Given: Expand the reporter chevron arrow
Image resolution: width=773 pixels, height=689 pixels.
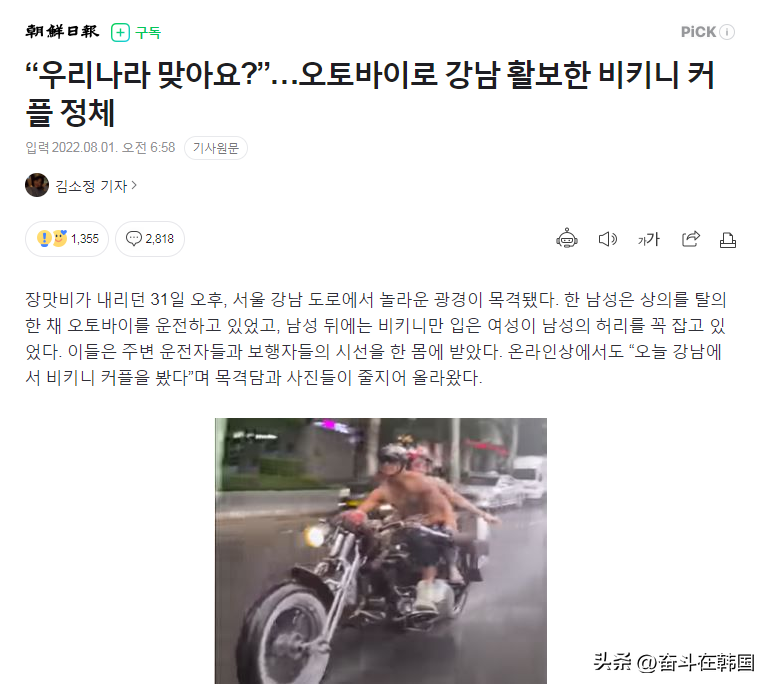Looking at the screenshot, I should [134, 186].
